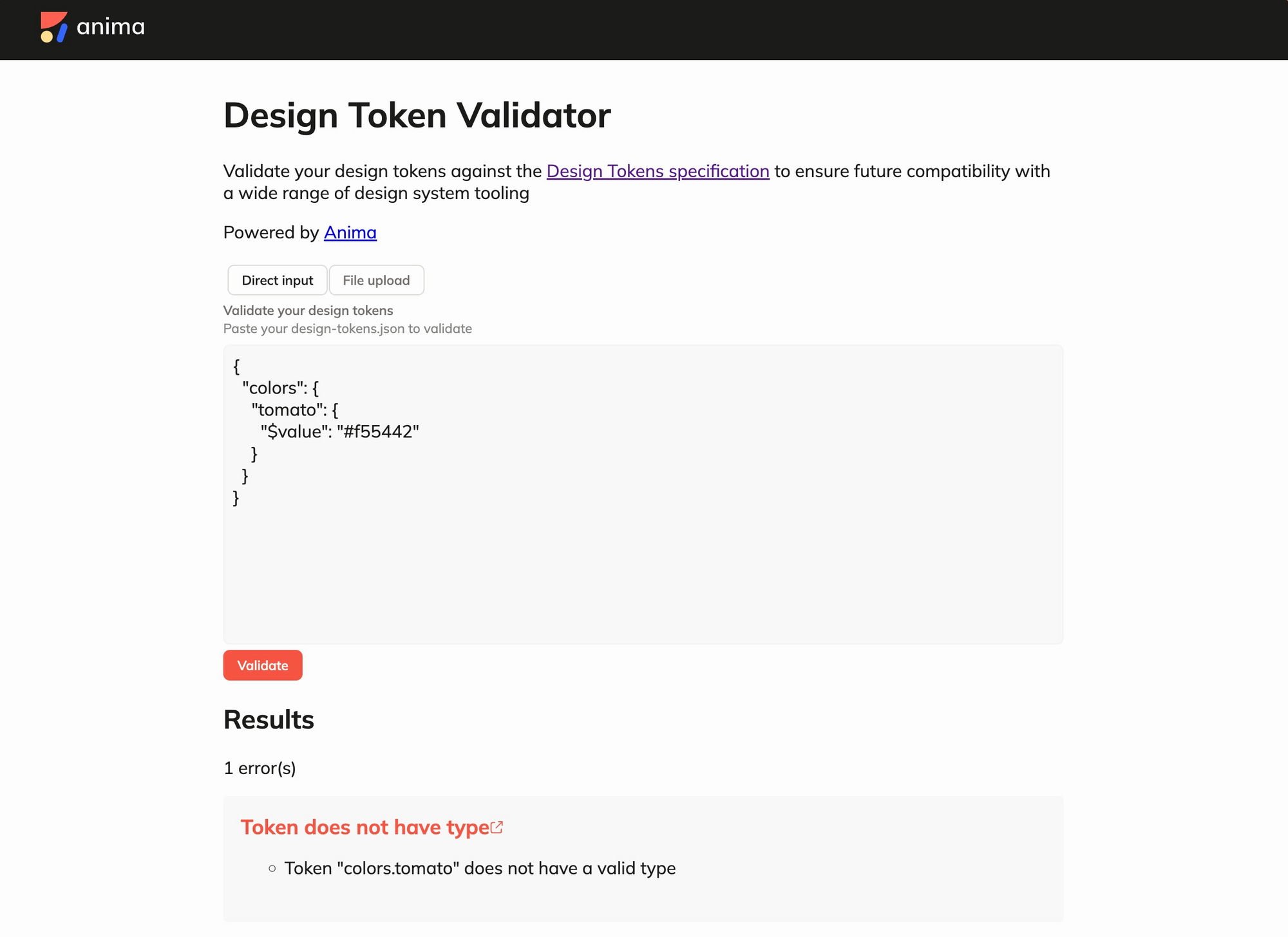Click the colors.tomato error bullet text

coord(480,868)
